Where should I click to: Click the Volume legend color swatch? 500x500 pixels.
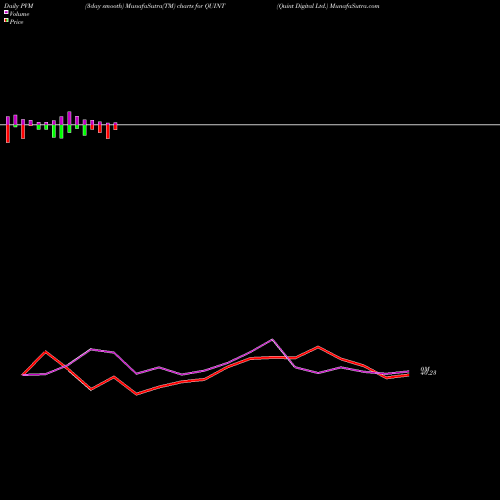point(6,12)
